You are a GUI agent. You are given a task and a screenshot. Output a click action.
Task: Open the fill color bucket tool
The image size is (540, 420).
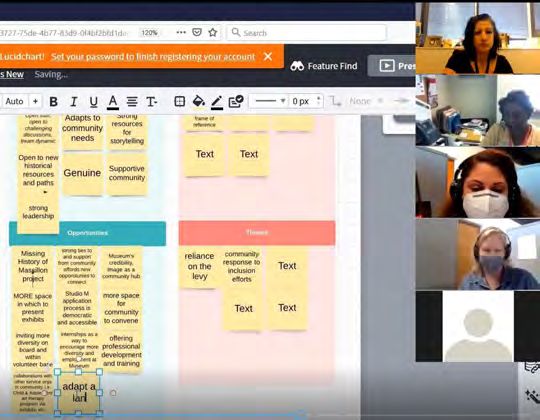pos(199,101)
